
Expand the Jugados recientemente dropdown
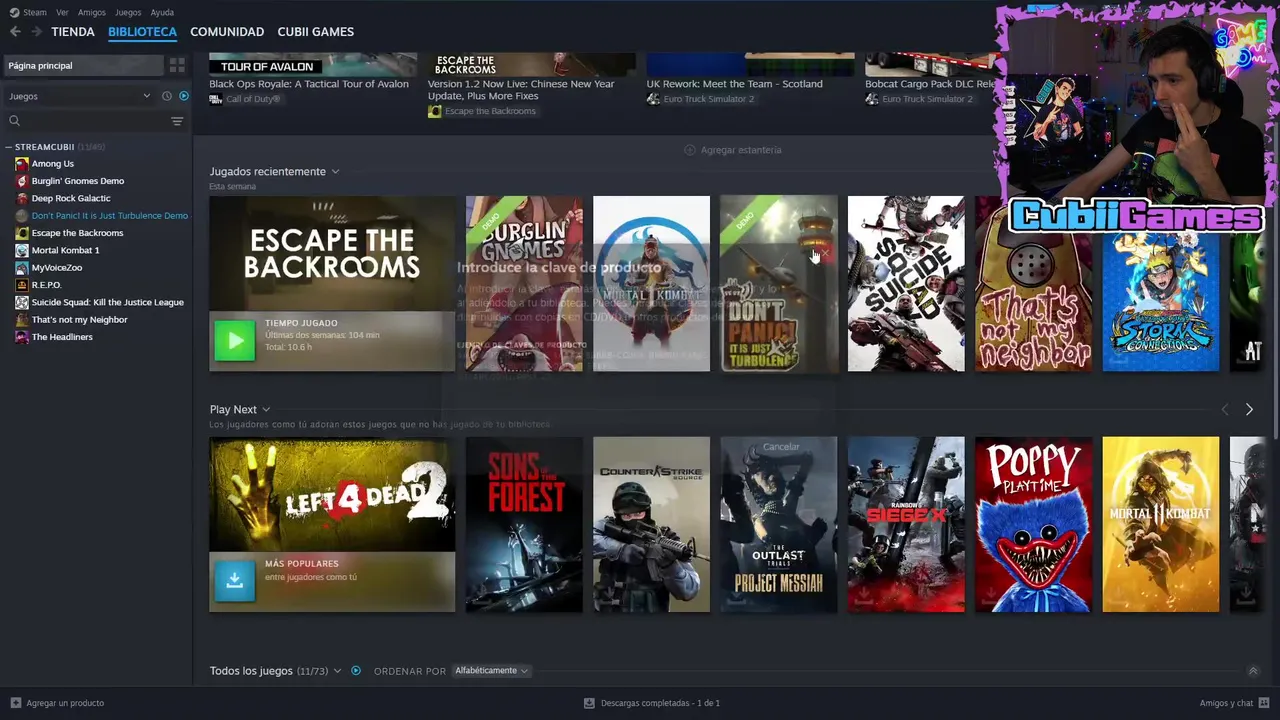[x=335, y=172]
